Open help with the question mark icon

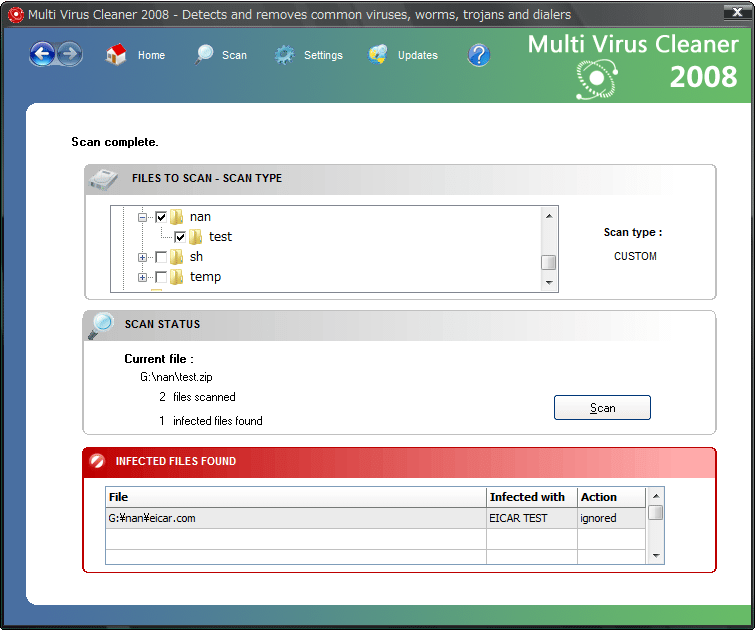479,55
